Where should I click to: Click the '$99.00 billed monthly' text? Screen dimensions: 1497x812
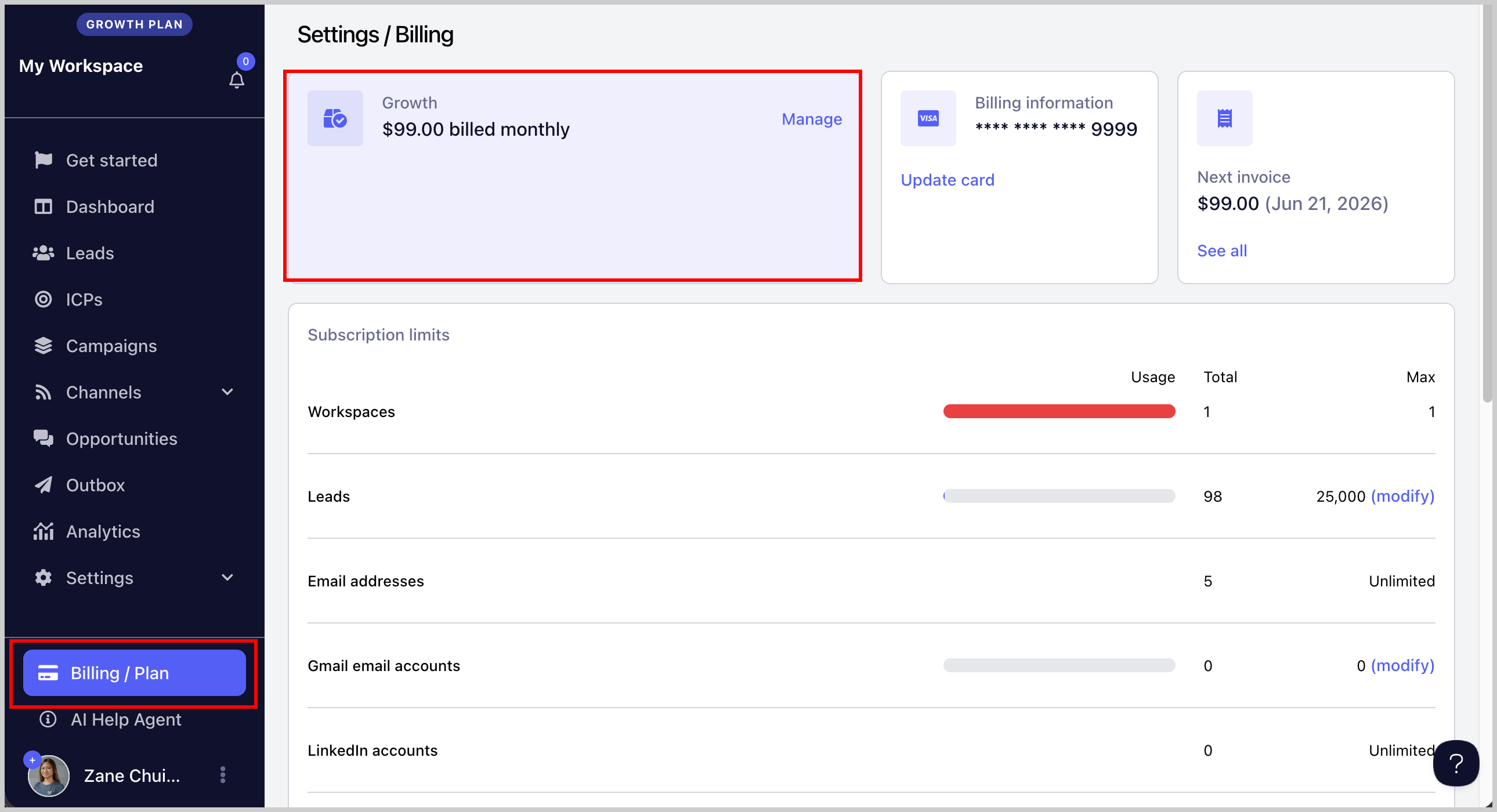(x=475, y=129)
